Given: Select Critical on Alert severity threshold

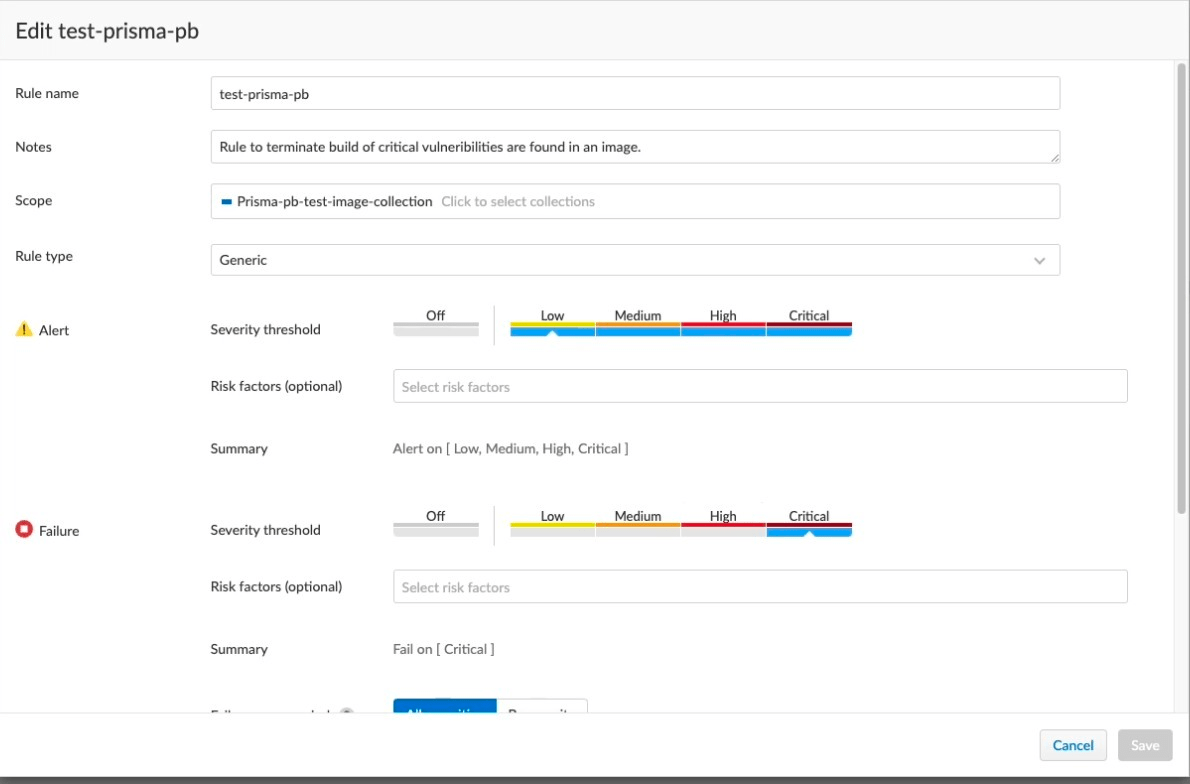Looking at the screenshot, I should (x=809, y=324).
